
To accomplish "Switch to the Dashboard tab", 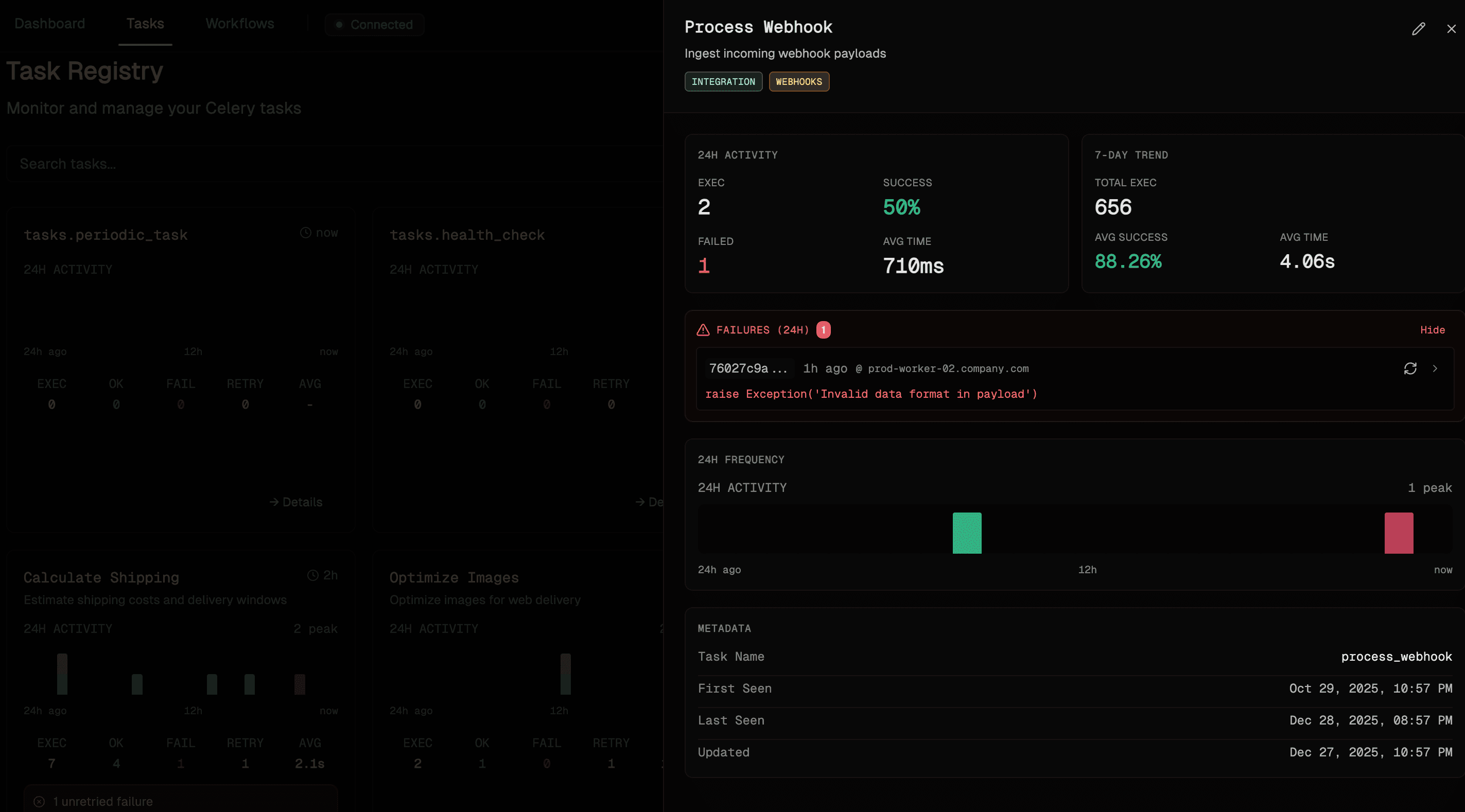I will (49, 23).
